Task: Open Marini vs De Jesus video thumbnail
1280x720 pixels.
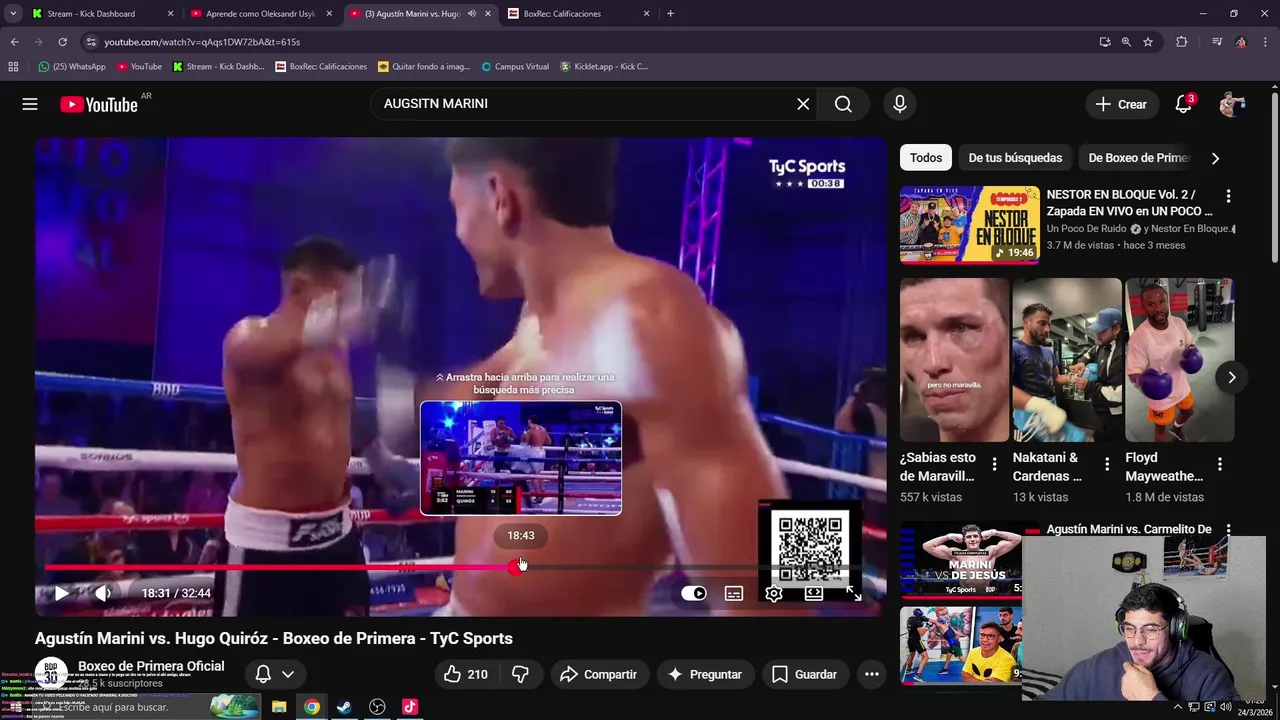Action: (961, 560)
